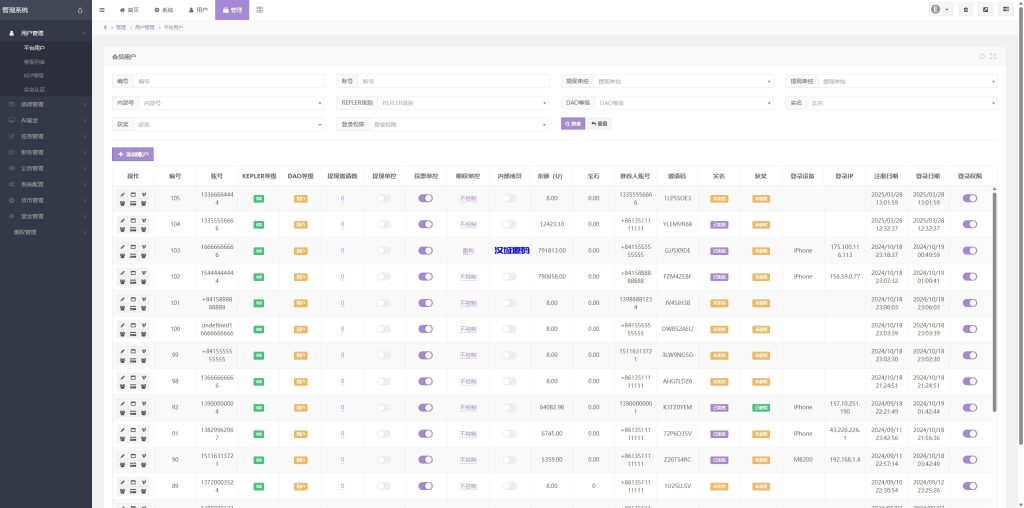Click the rightmost icon in the top bar
Screen dimensions: 1024x508
(x=1005, y=9)
